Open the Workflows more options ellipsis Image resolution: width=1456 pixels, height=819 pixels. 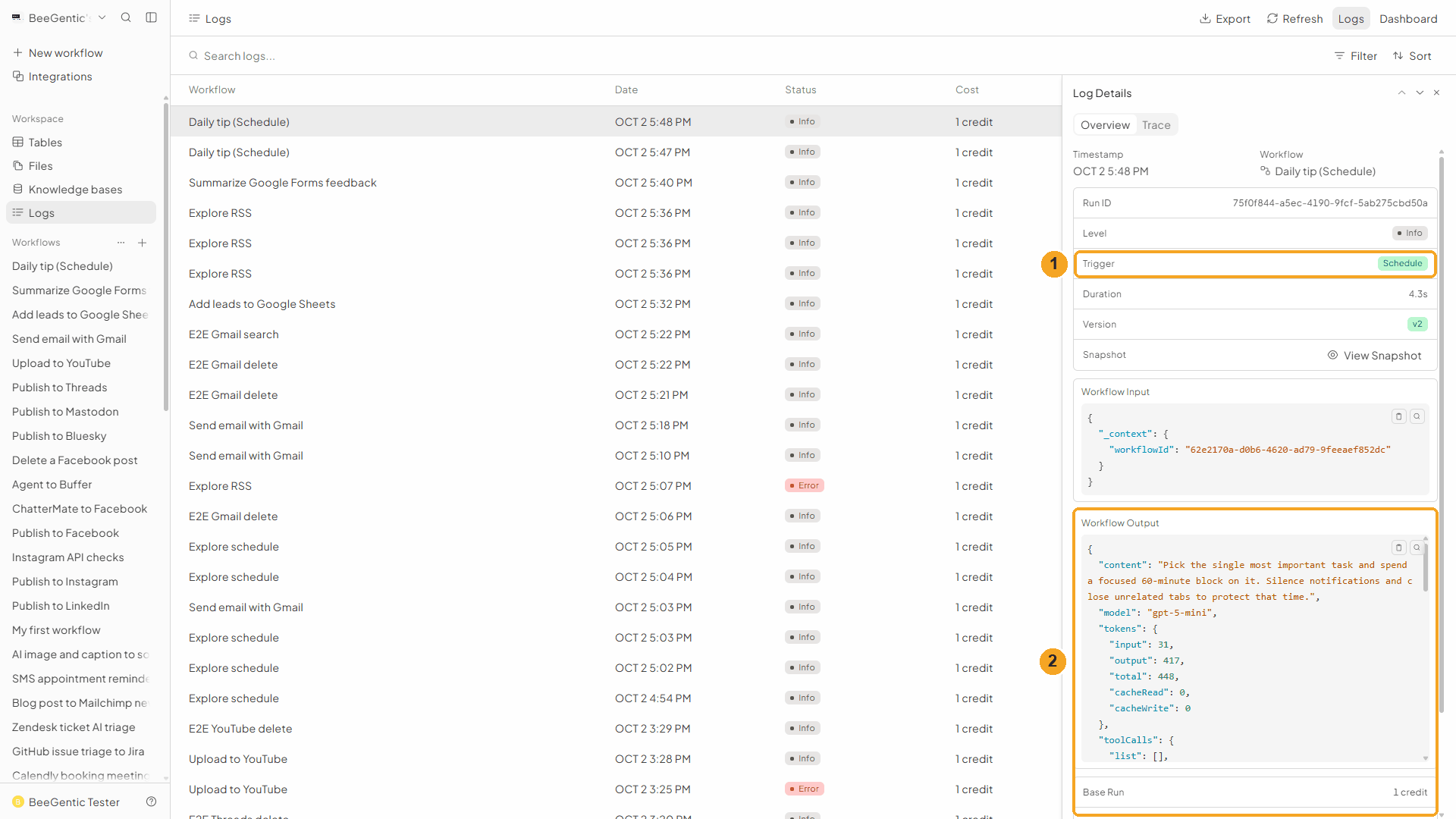pos(121,243)
